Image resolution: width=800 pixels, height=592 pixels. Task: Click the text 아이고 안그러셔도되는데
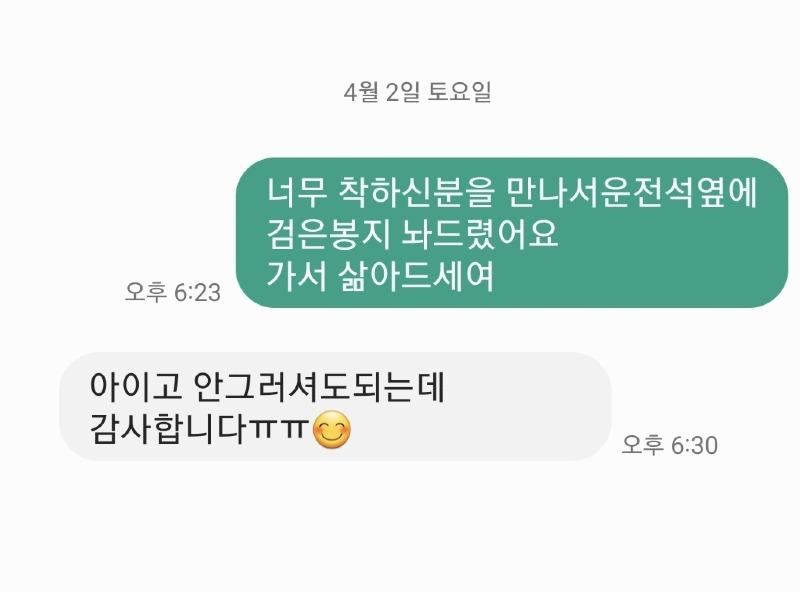coord(267,387)
